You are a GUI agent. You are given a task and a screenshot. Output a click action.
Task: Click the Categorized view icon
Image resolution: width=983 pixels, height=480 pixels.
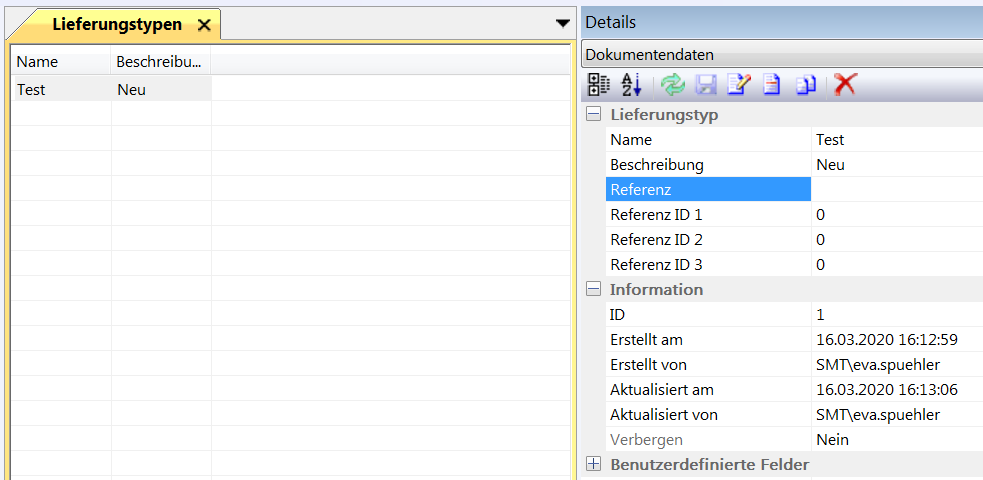coord(598,85)
